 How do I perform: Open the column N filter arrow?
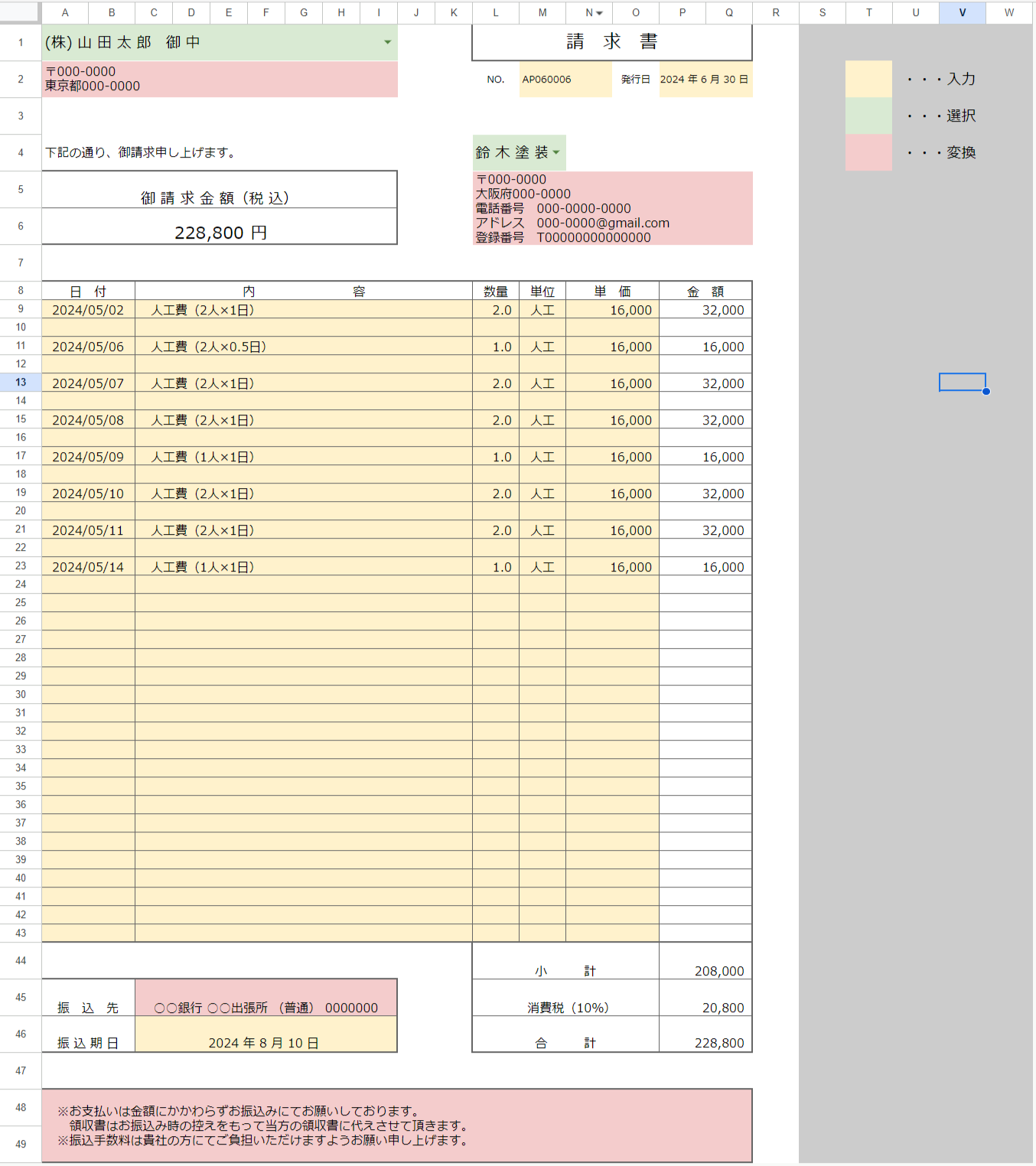point(599,13)
